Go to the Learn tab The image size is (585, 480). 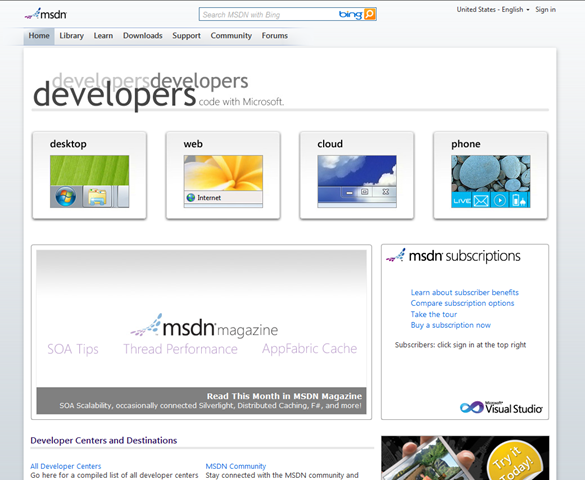point(103,36)
